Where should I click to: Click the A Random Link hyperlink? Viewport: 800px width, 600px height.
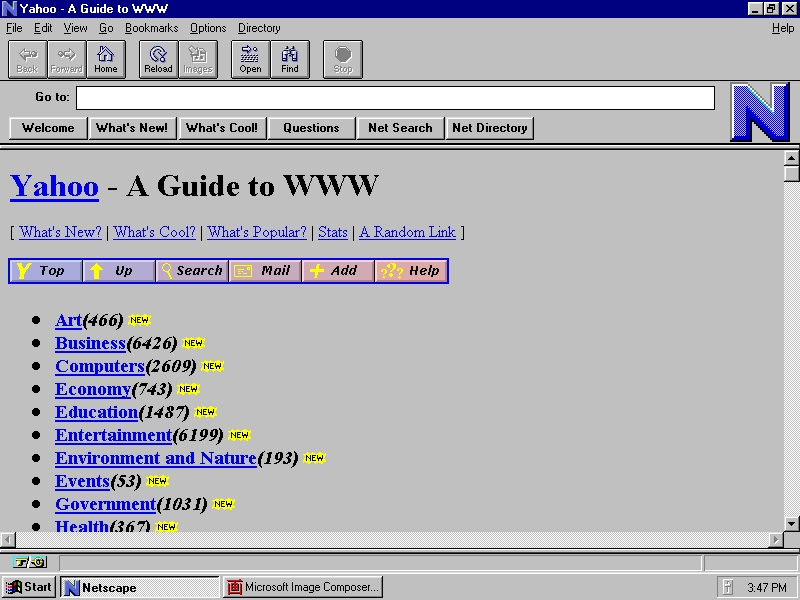407,232
